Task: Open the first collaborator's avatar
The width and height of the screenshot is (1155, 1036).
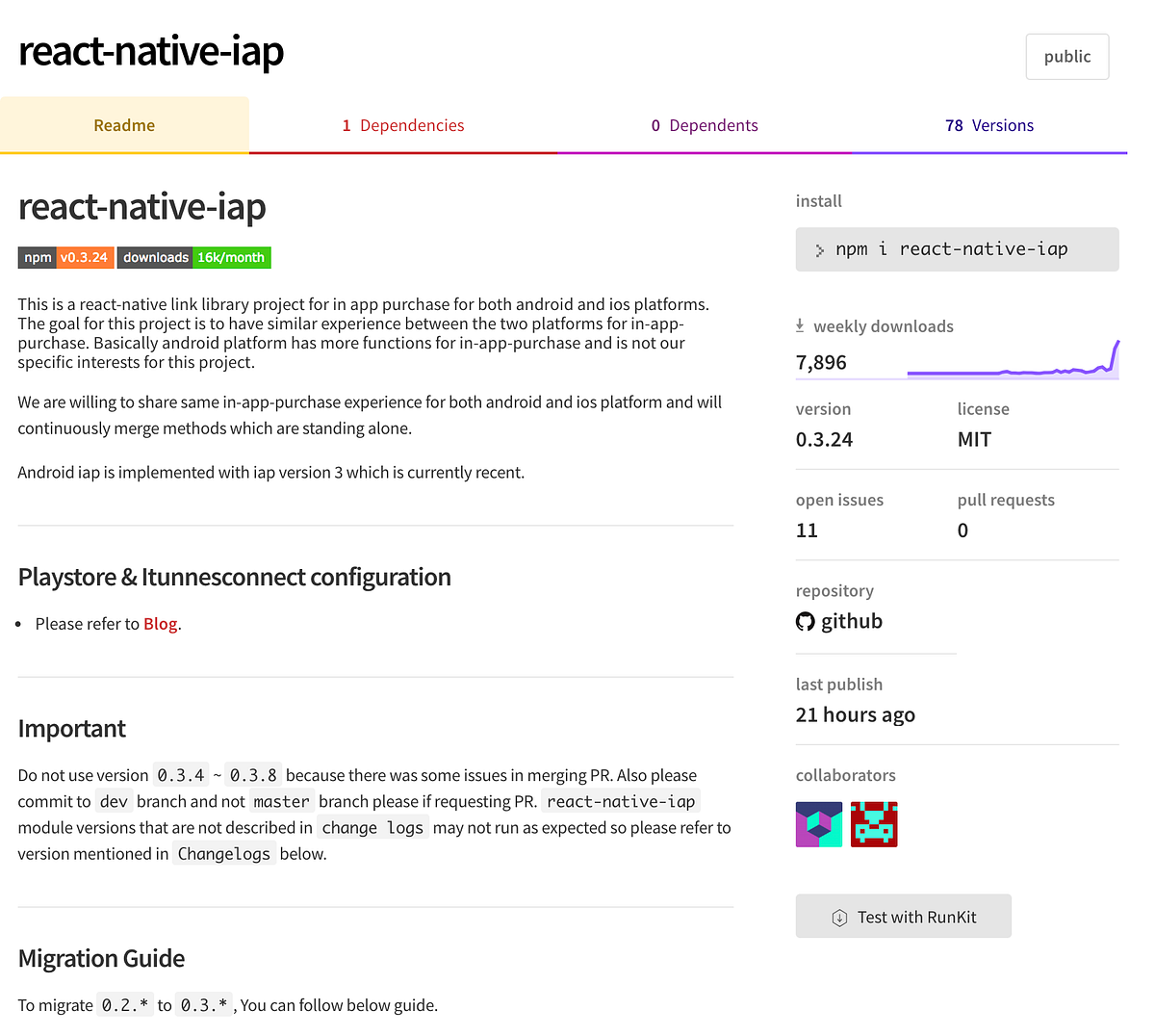Action: tap(818, 824)
